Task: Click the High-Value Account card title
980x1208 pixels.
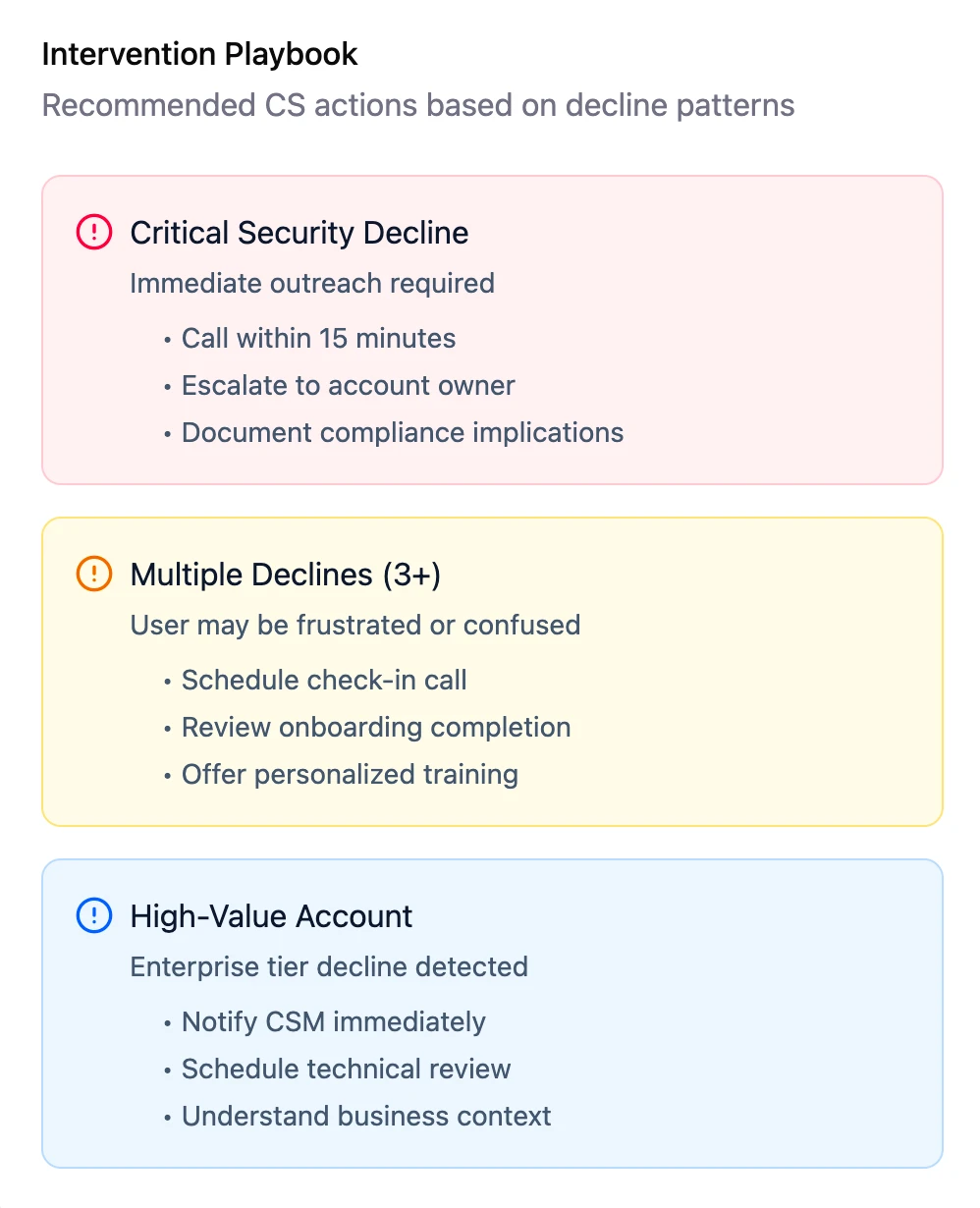Action: coord(272,916)
